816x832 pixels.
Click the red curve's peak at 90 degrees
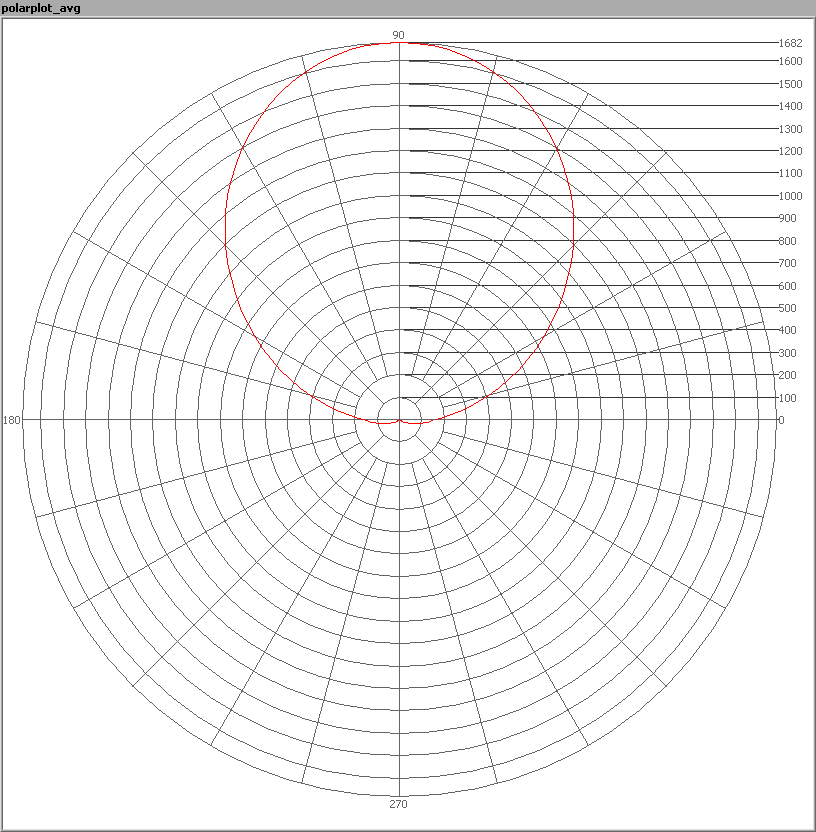point(400,43)
